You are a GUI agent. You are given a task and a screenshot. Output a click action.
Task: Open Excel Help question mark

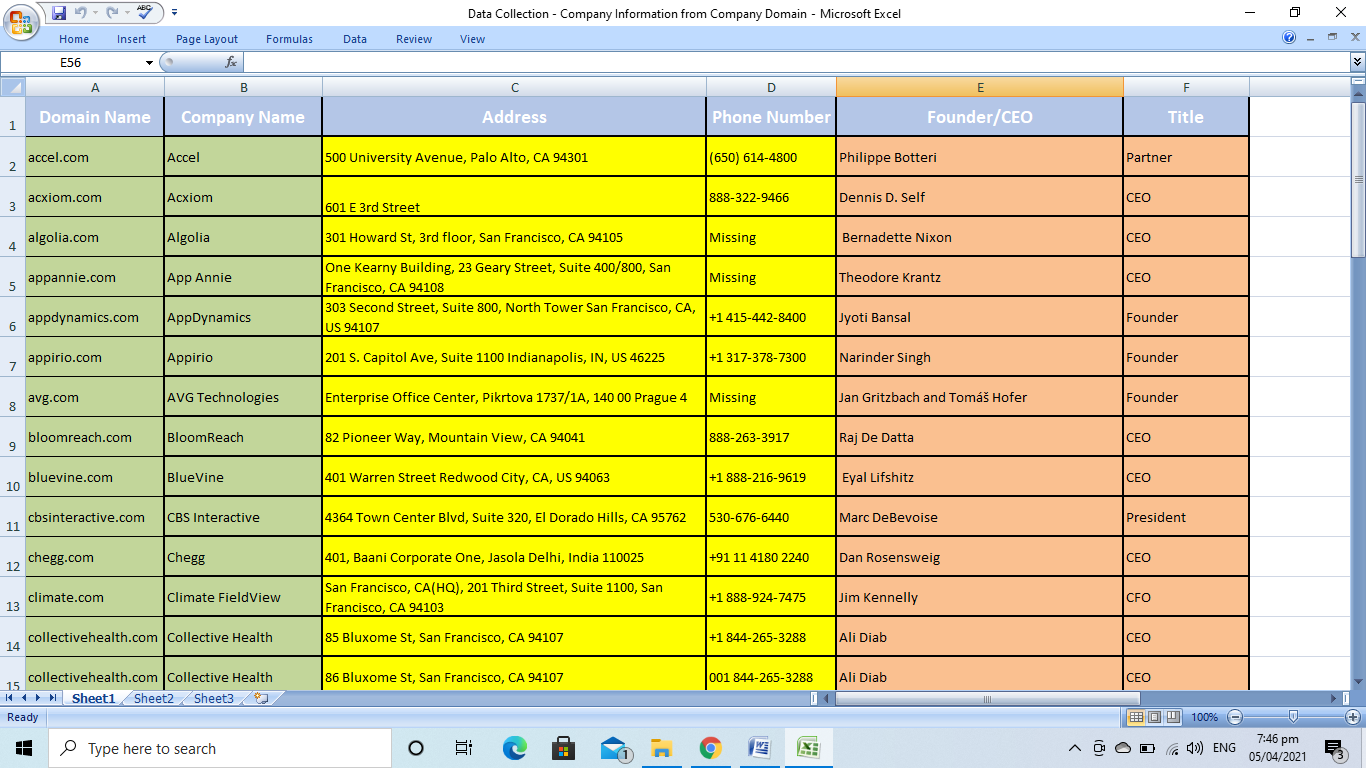click(1289, 38)
